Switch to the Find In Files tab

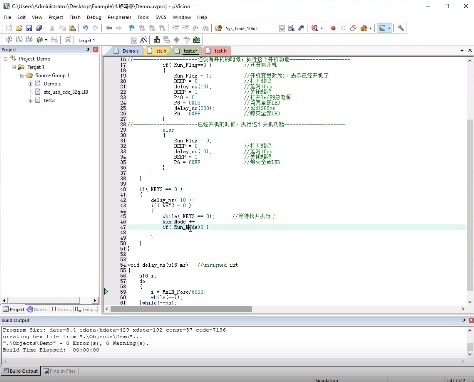coord(60,371)
